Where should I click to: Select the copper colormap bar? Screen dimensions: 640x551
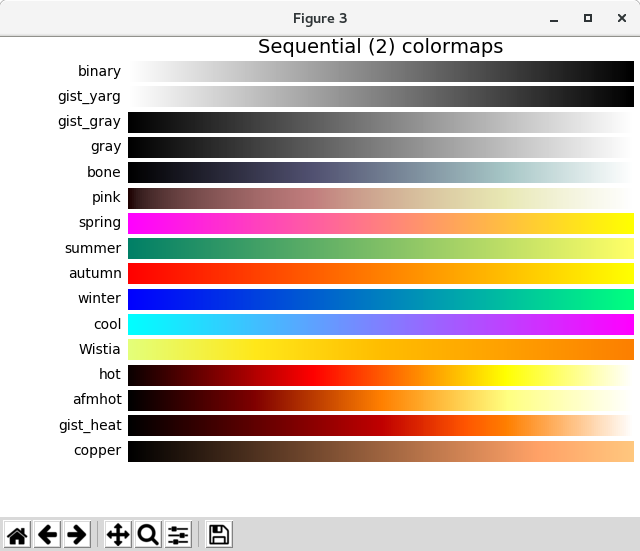(x=381, y=451)
